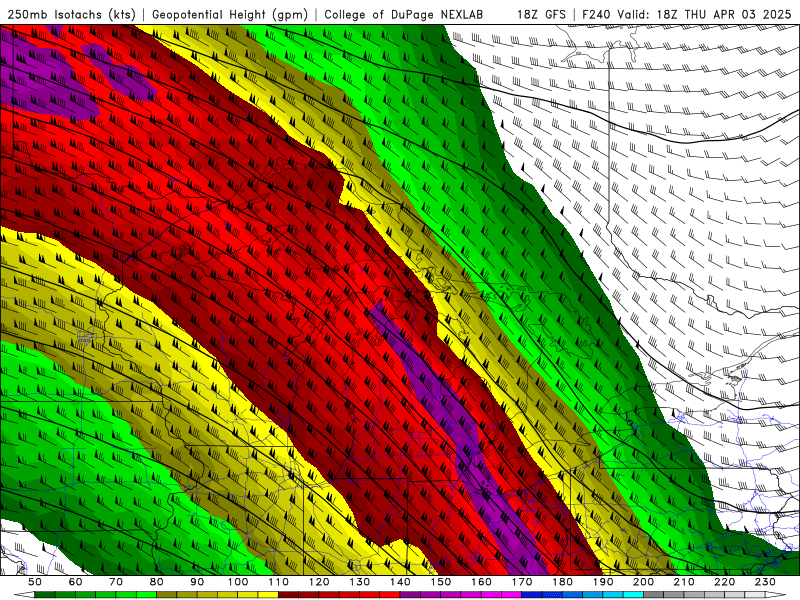Click the '210' value on color scale

click(x=684, y=582)
